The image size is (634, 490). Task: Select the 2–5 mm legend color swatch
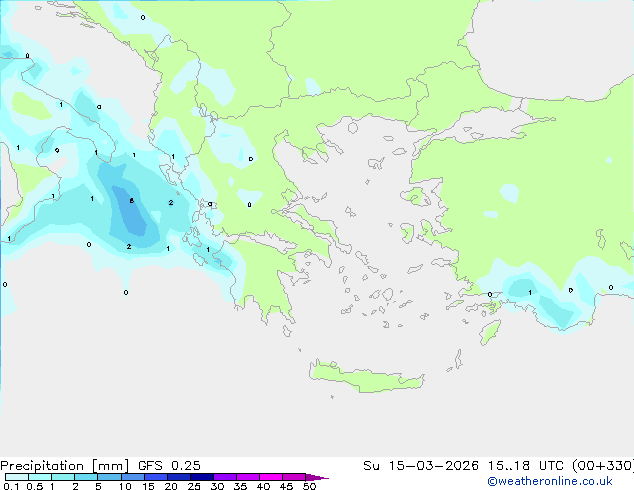tap(86, 477)
